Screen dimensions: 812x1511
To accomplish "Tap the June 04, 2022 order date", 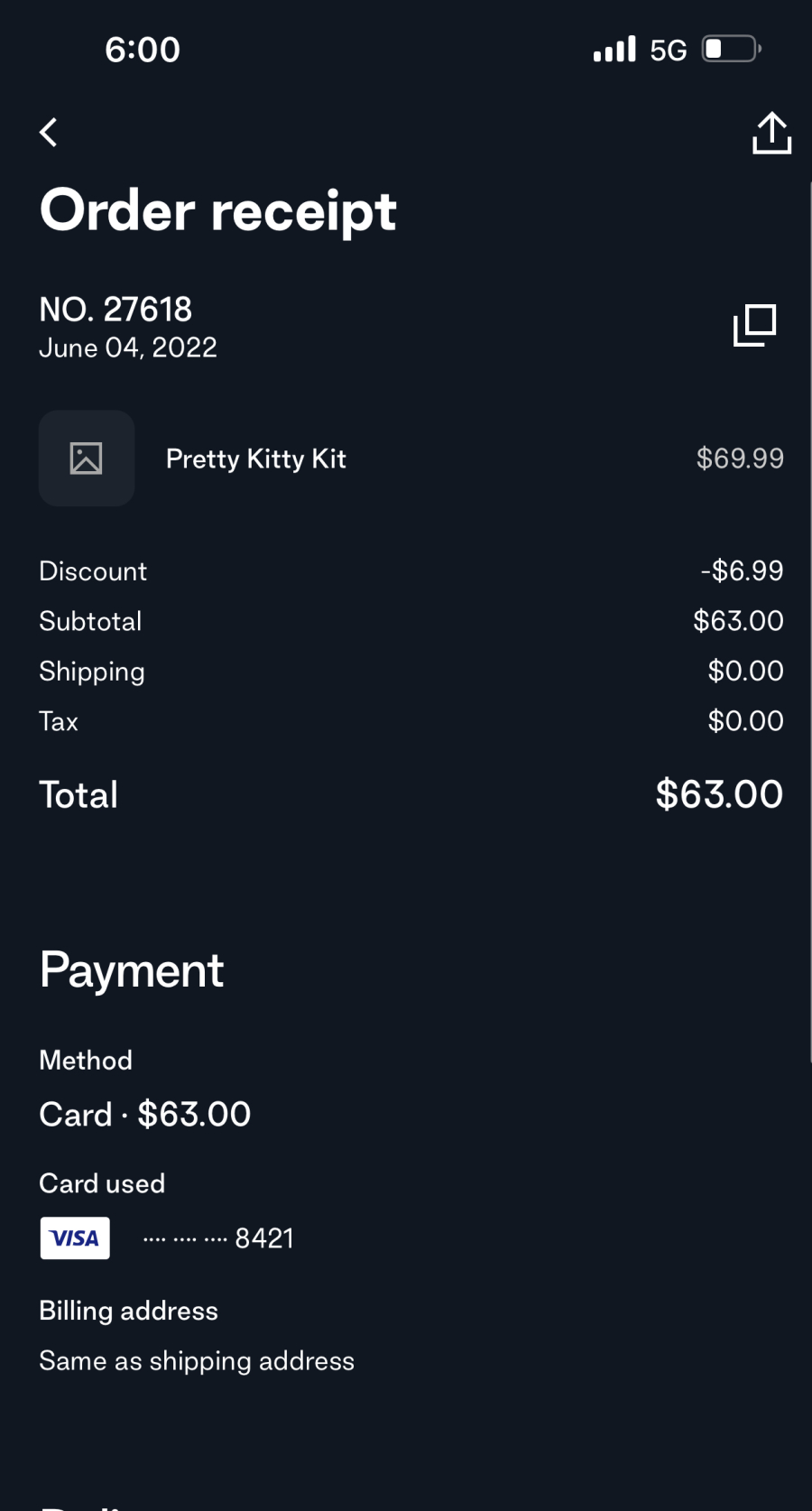I will click(128, 348).
